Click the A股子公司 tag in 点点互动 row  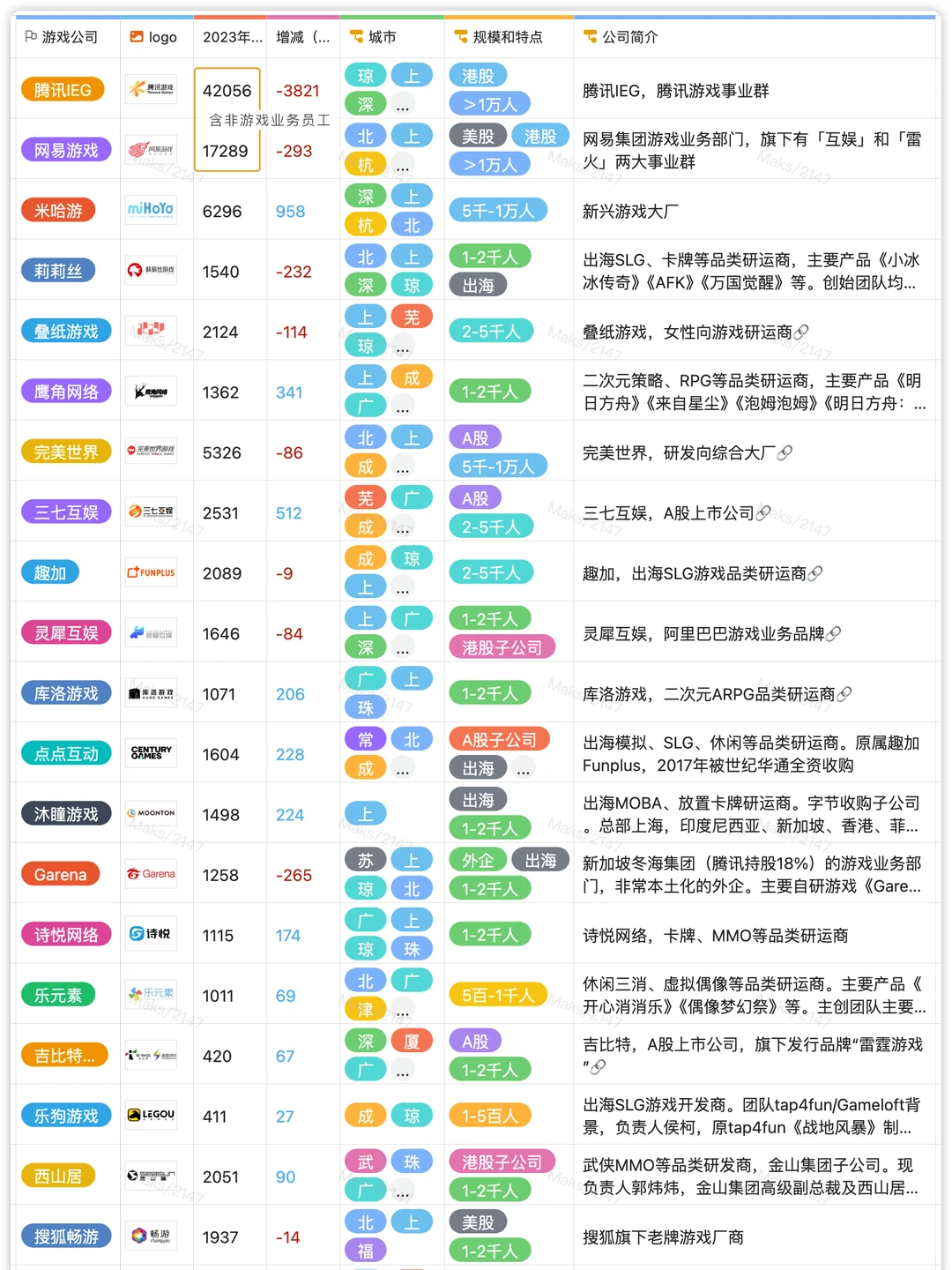(x=500, y=739)
